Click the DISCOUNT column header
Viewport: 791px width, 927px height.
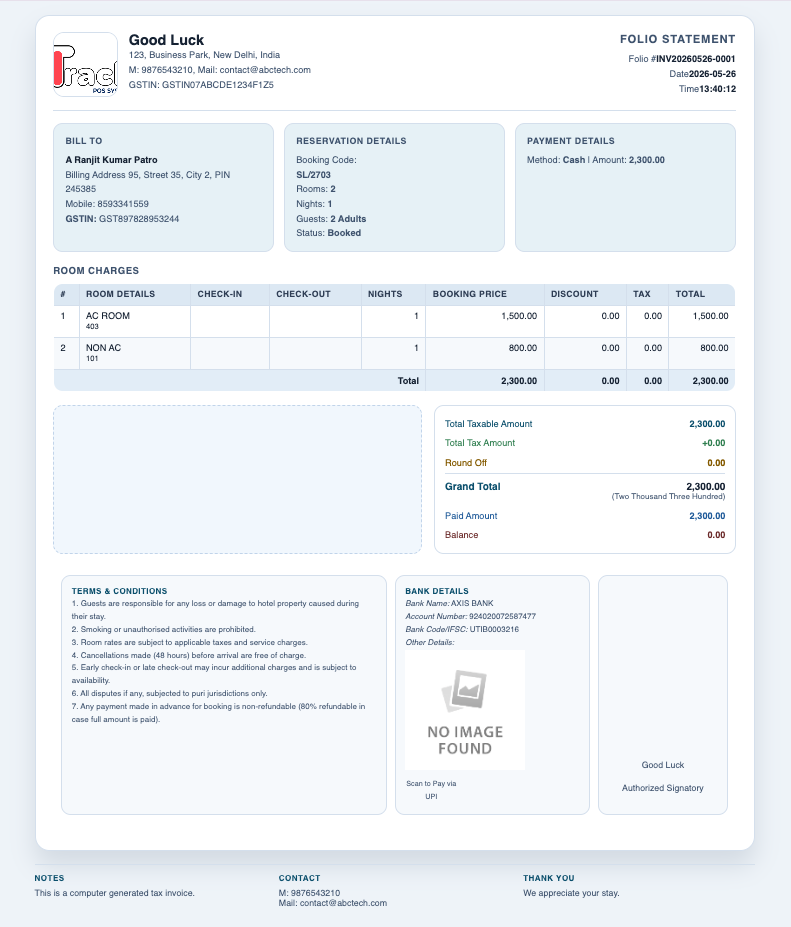point(574,294)
